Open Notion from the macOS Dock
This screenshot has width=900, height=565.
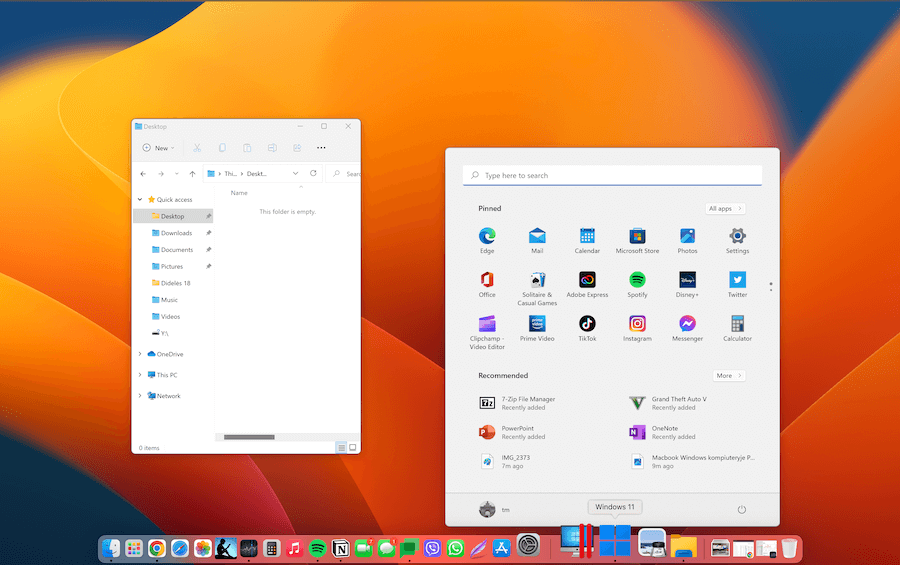click(x=340, y=548)
